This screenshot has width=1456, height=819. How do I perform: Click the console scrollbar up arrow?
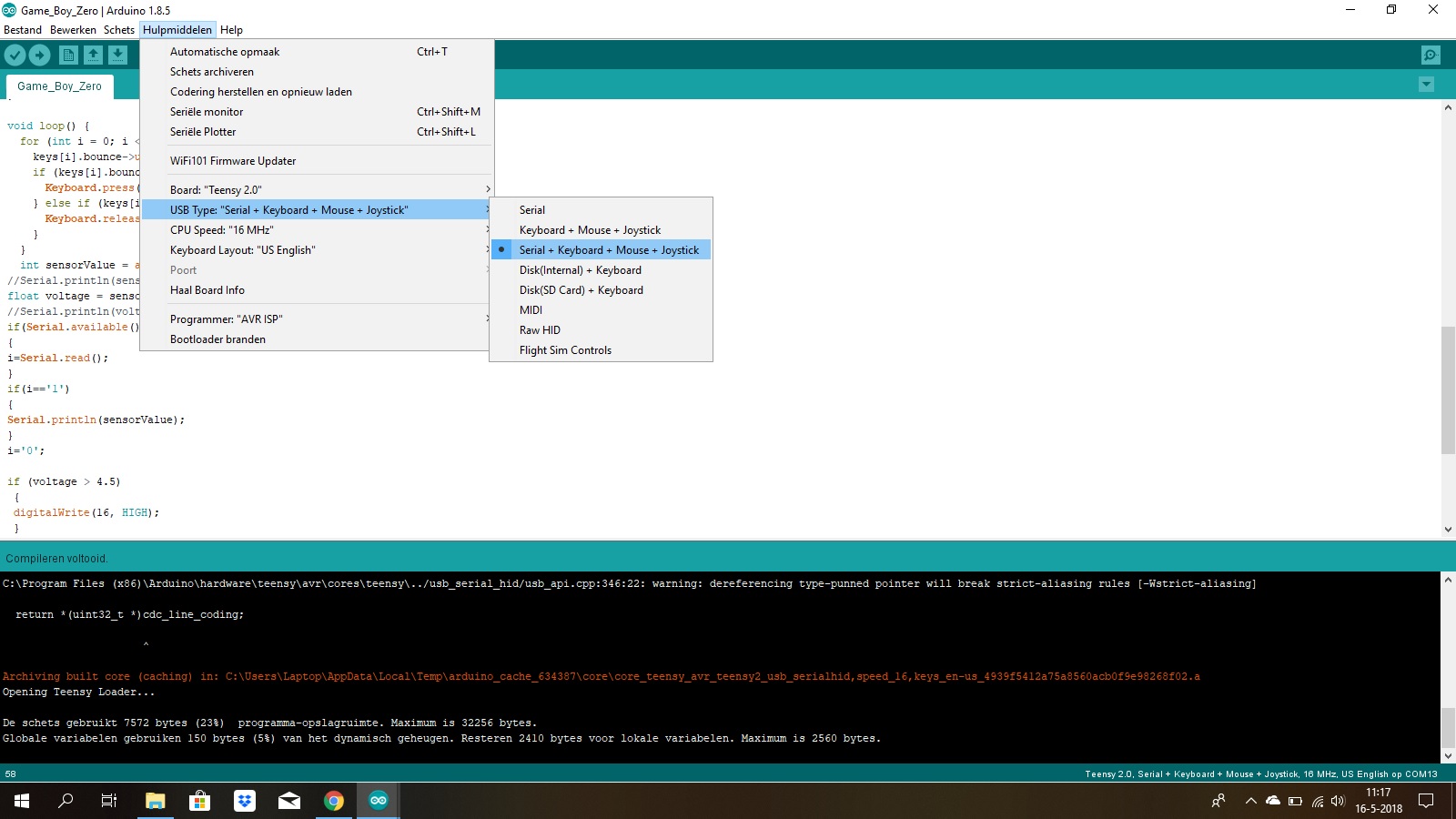coord(1448,579)
